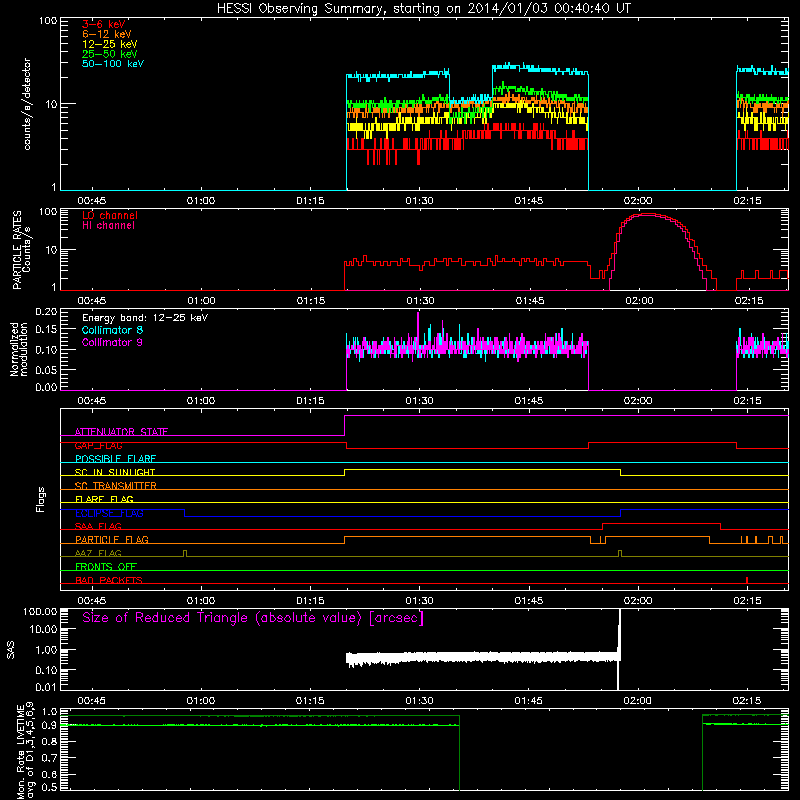Click the SAS axis label
800x800 pixels.
pos(10,650)
